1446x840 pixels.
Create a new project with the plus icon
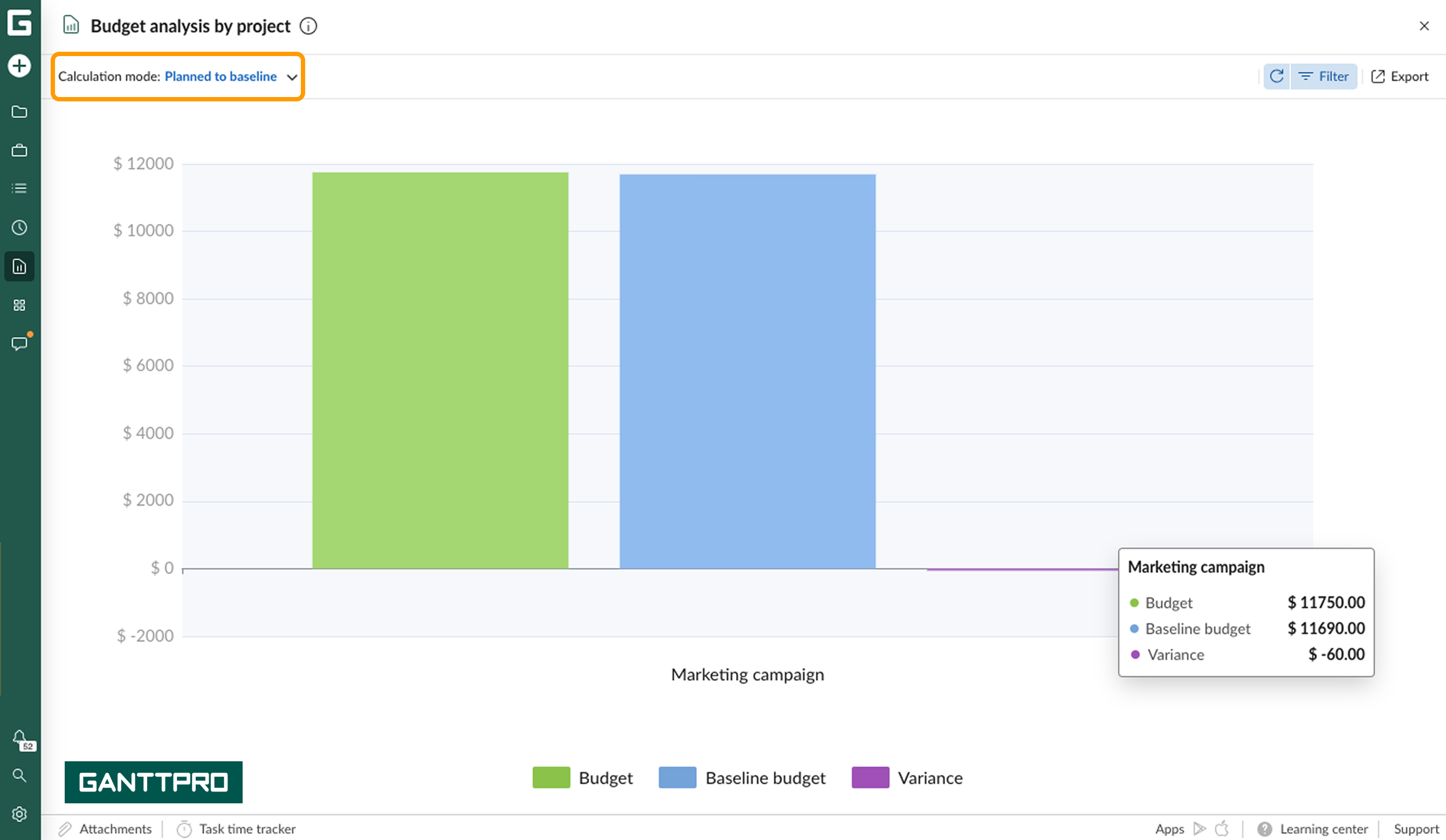pyautogui.click(x=19, y=65)
